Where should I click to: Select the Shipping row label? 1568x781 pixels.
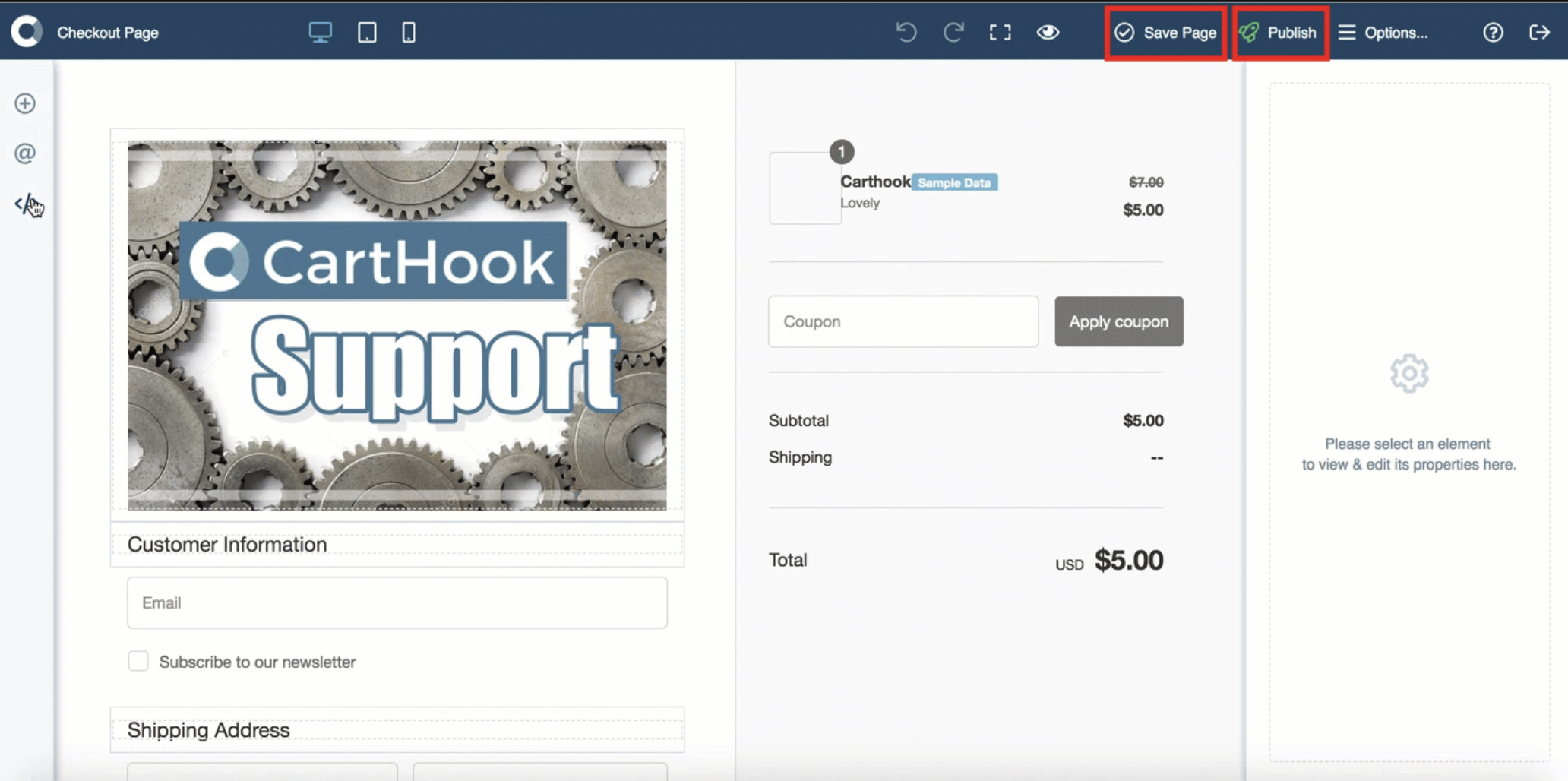point(800,457)
